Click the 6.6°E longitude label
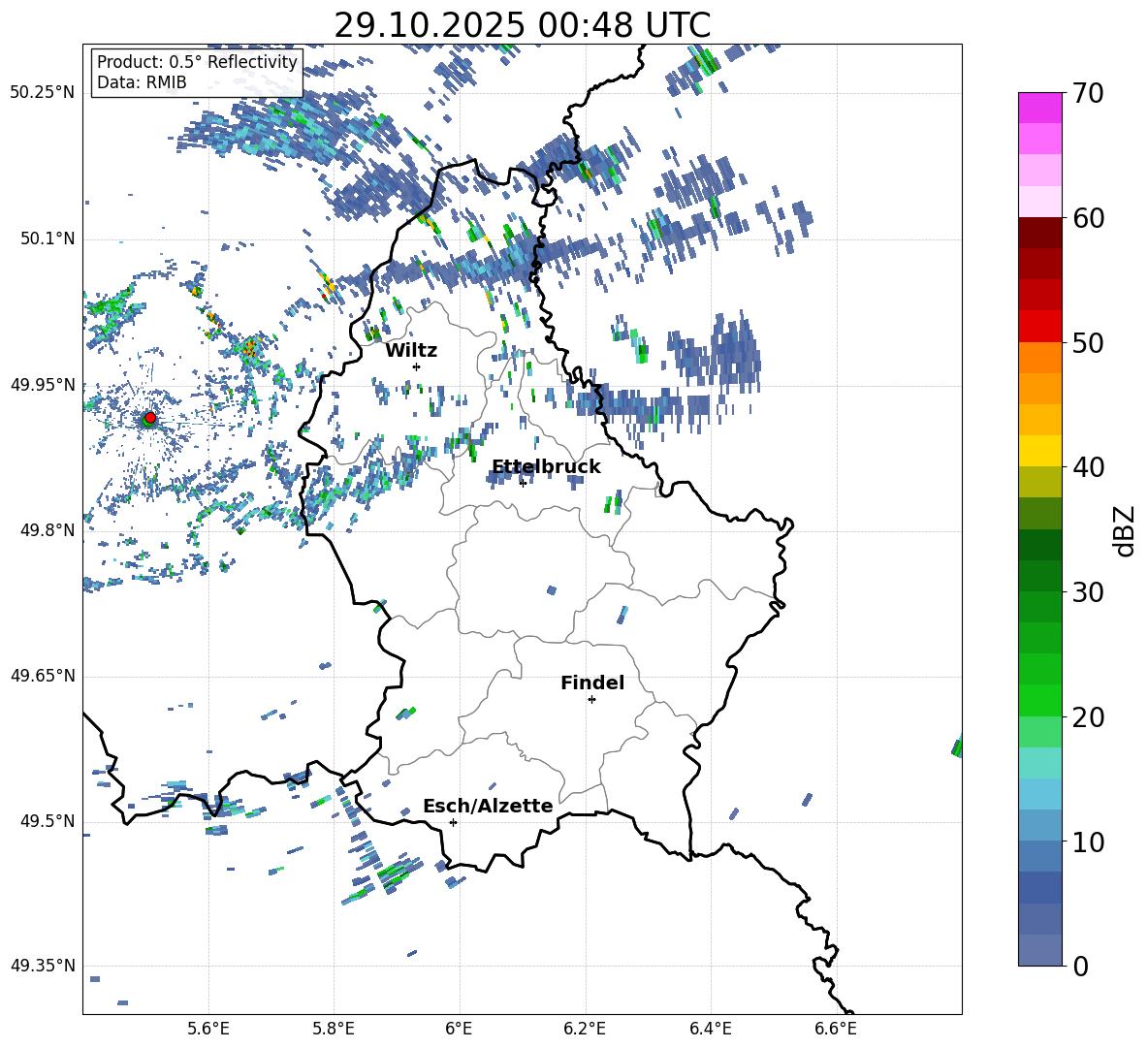The width and height of the screenshot is (1148, 1048). pyautogui.click(x=836, y=1030)
